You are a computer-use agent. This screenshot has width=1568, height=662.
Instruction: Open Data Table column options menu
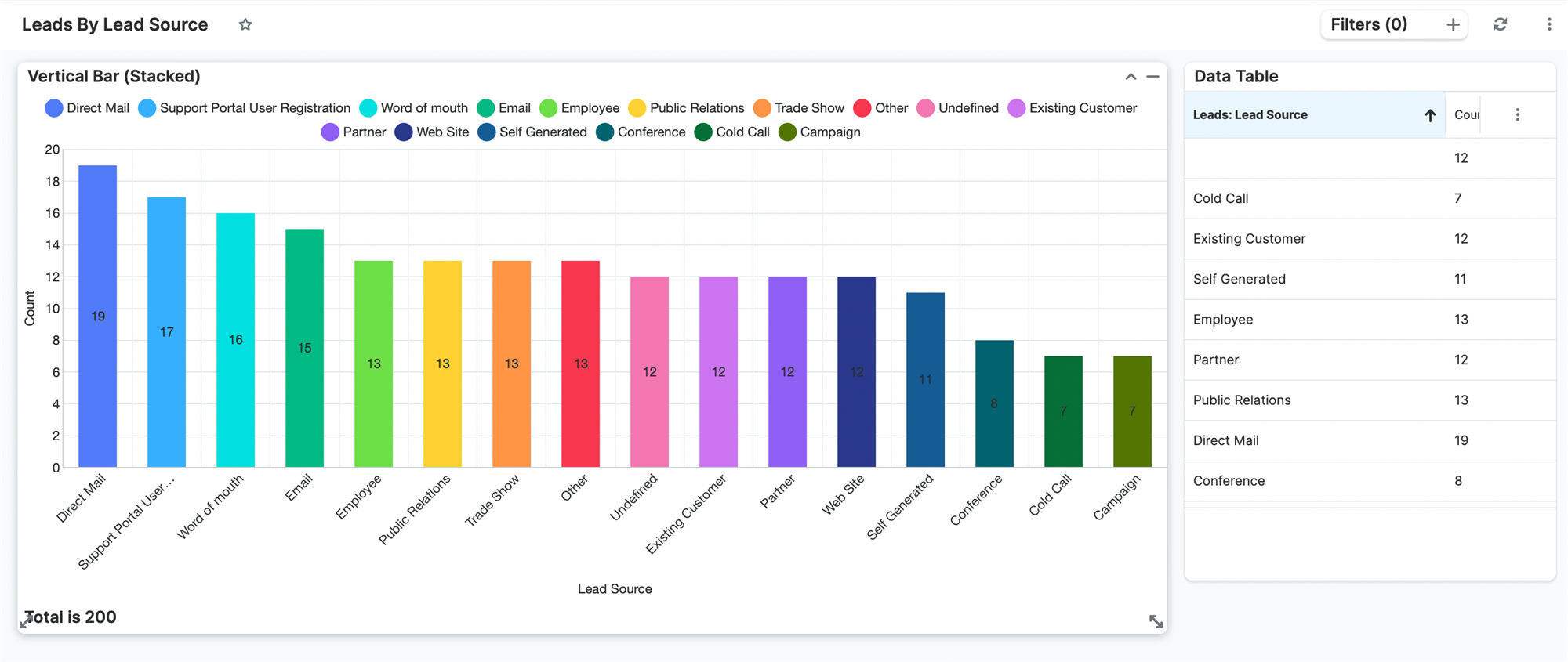point(1517,115)
